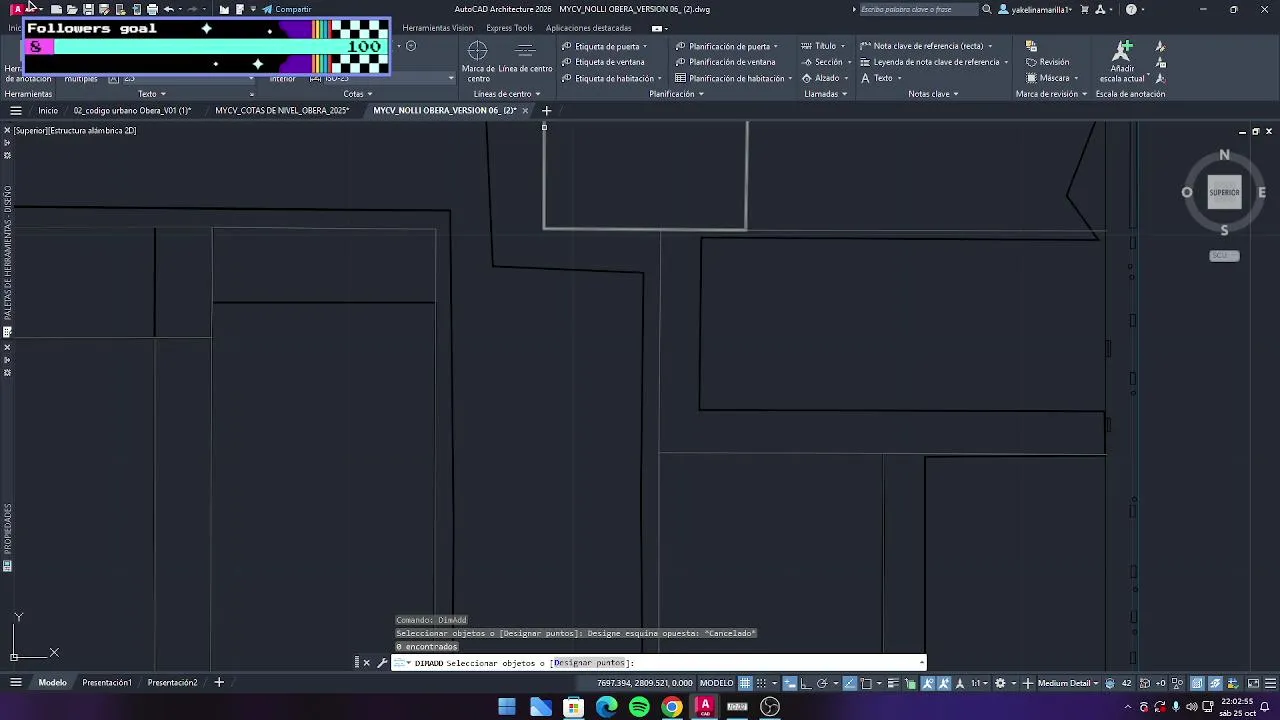The height and width of the screenshot is (720, 1280).
Task: Switch to Presentación1 layout tab
Action: pos(107,683)
